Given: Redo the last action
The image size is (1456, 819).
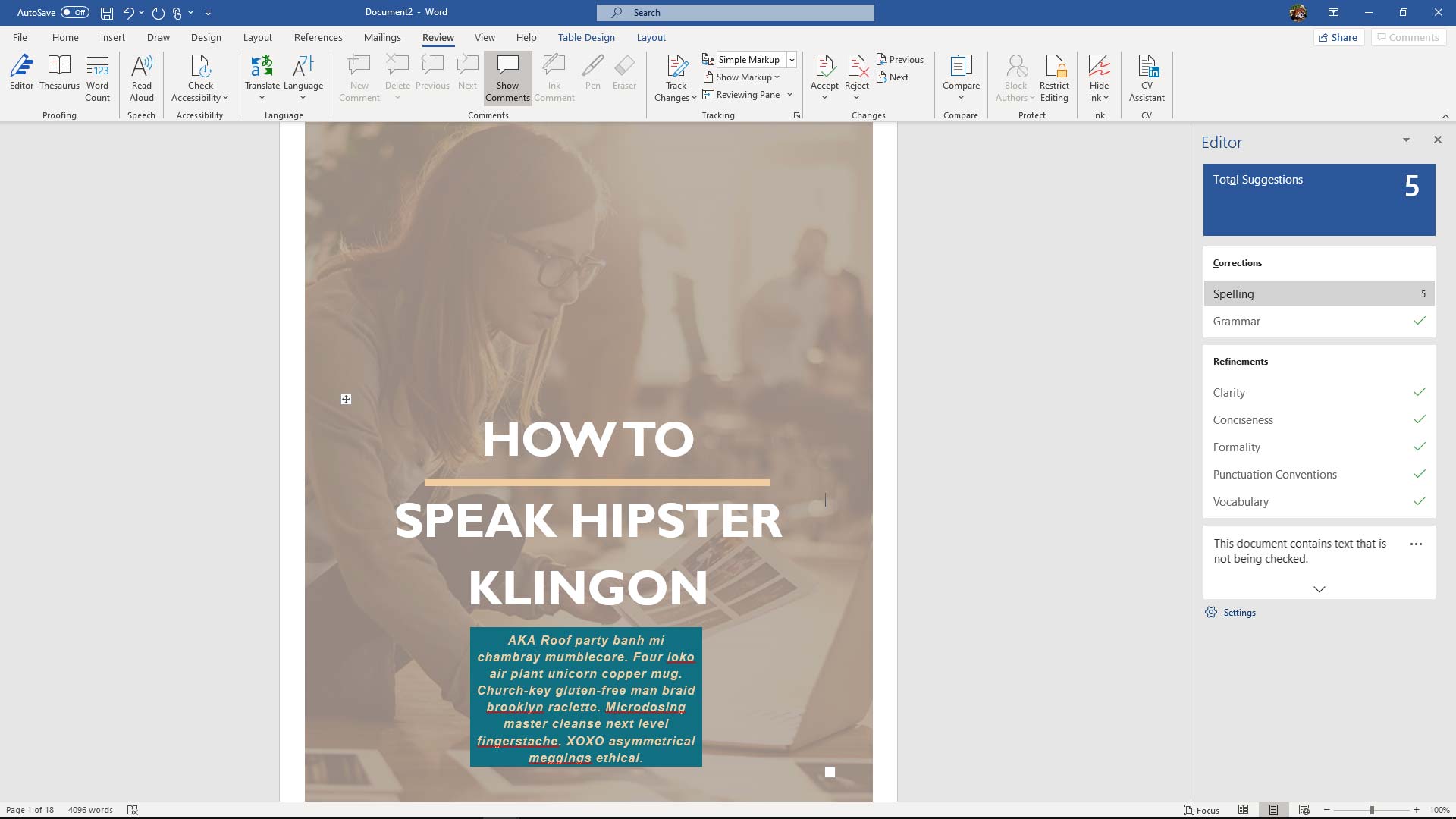Looking at the screenshot, I should (158, 13).
